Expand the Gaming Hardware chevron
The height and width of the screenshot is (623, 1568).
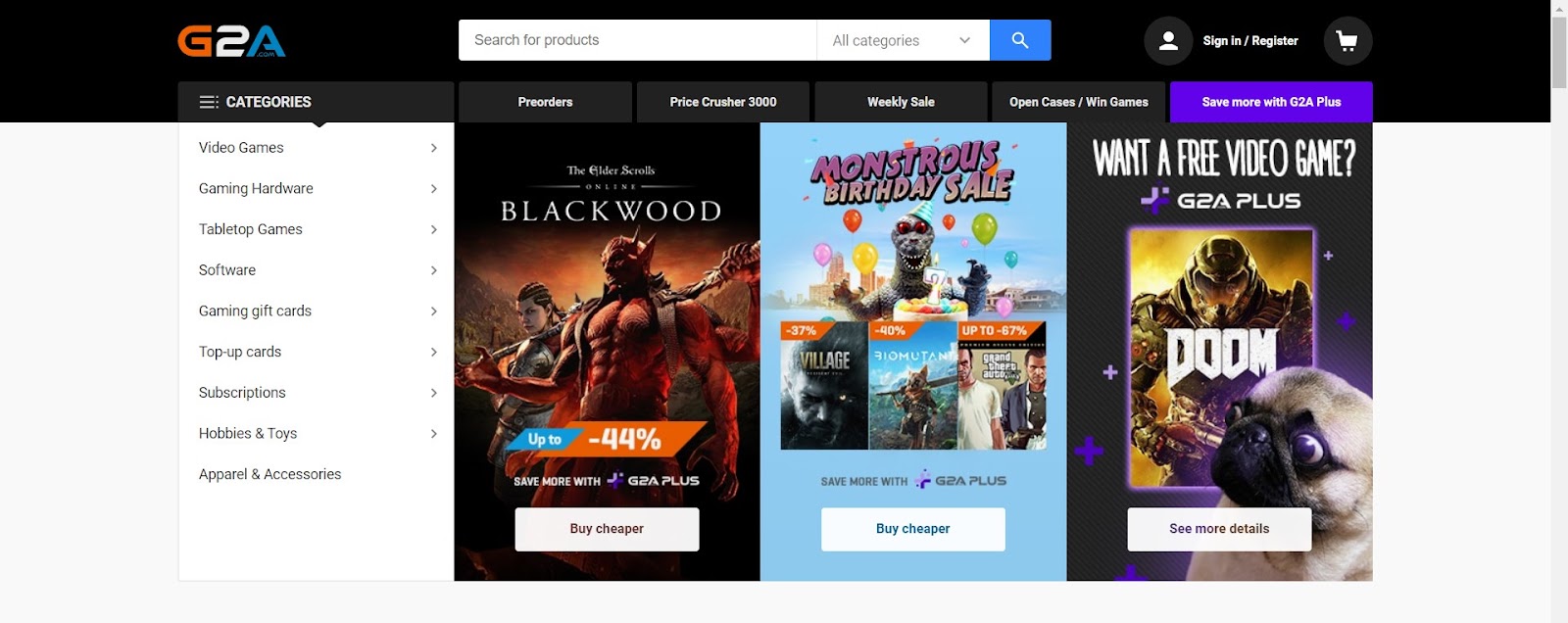(433, 188)
